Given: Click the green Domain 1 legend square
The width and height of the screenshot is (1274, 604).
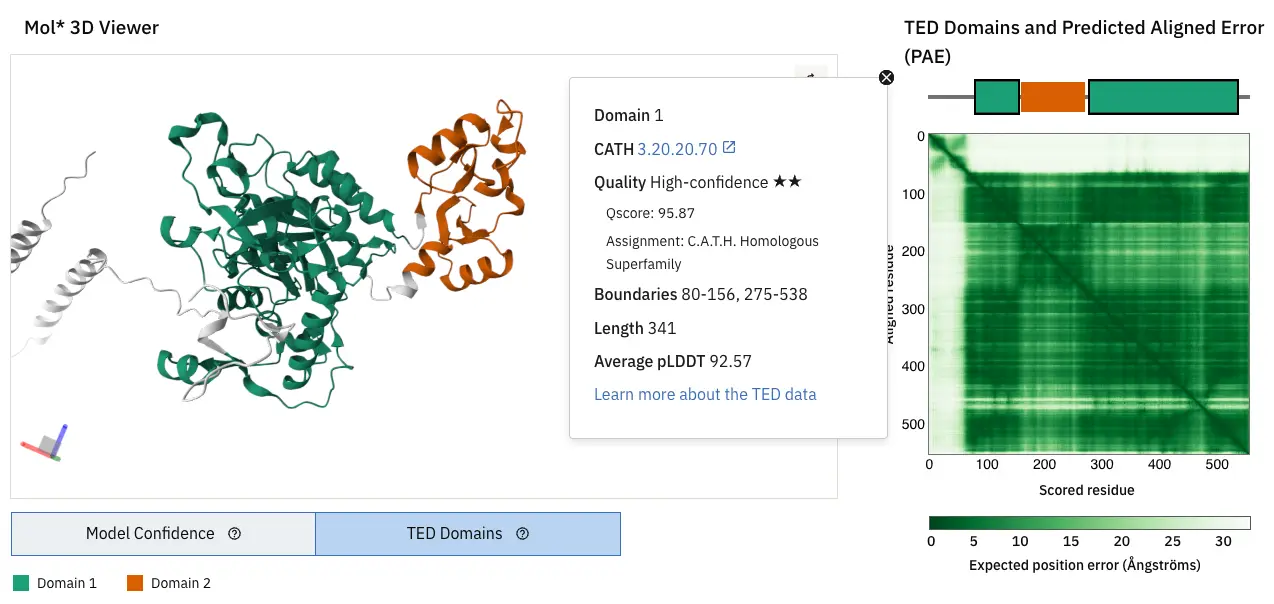Looking at the screenshot, I should click(x=20, y=583).
